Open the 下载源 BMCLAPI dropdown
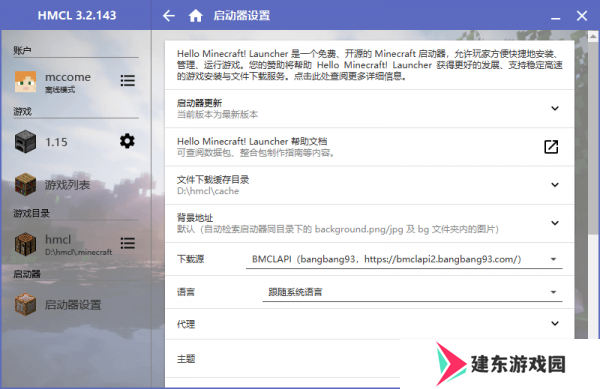This screenshot has height=389, width=600. click(x=404, y=259)
